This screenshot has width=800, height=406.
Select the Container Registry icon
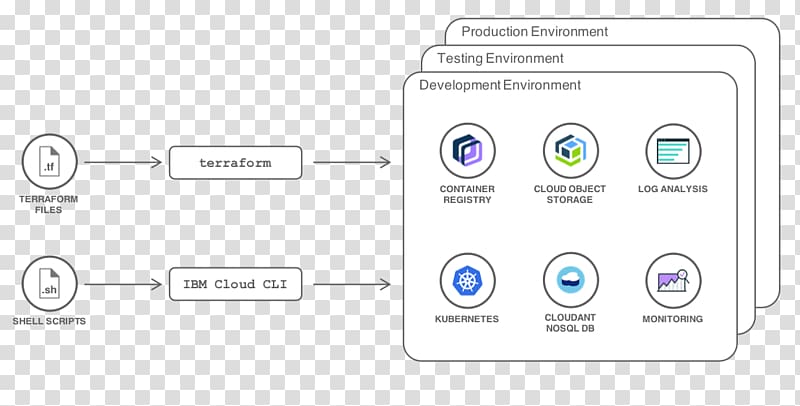[x=467, y=151]
